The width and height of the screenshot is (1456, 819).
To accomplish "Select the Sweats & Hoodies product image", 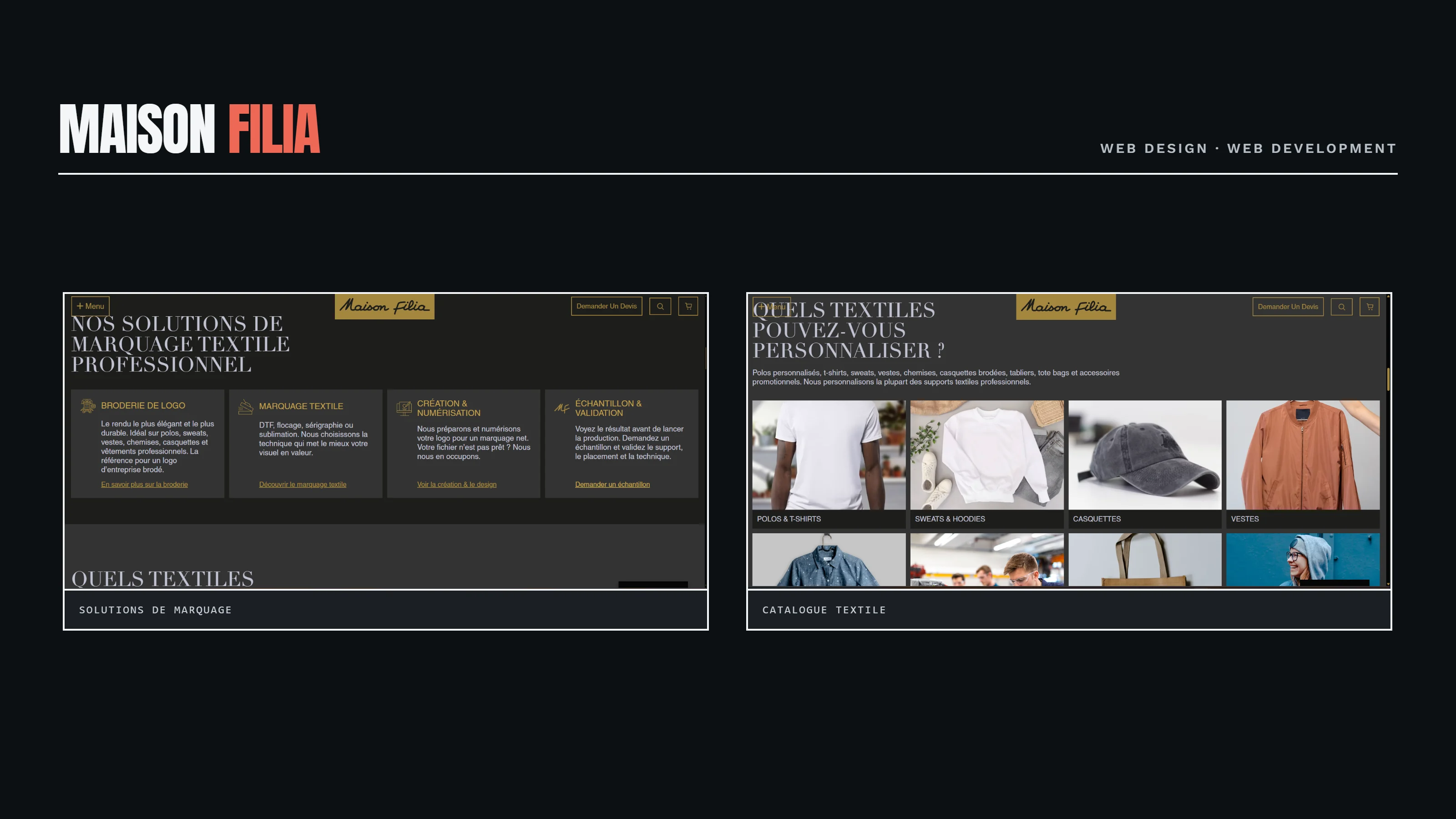I will (x=987, y=455).
